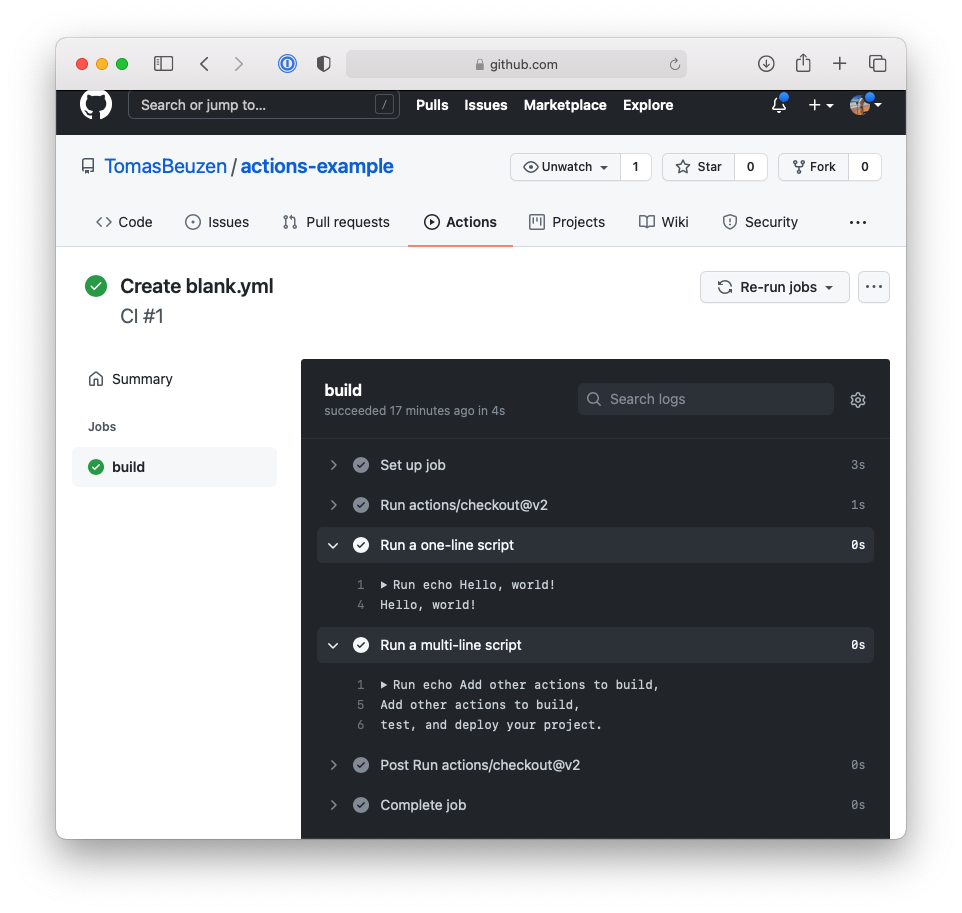Open a new Safari tab
Screen dimensions: 962x913
[839, 63]
